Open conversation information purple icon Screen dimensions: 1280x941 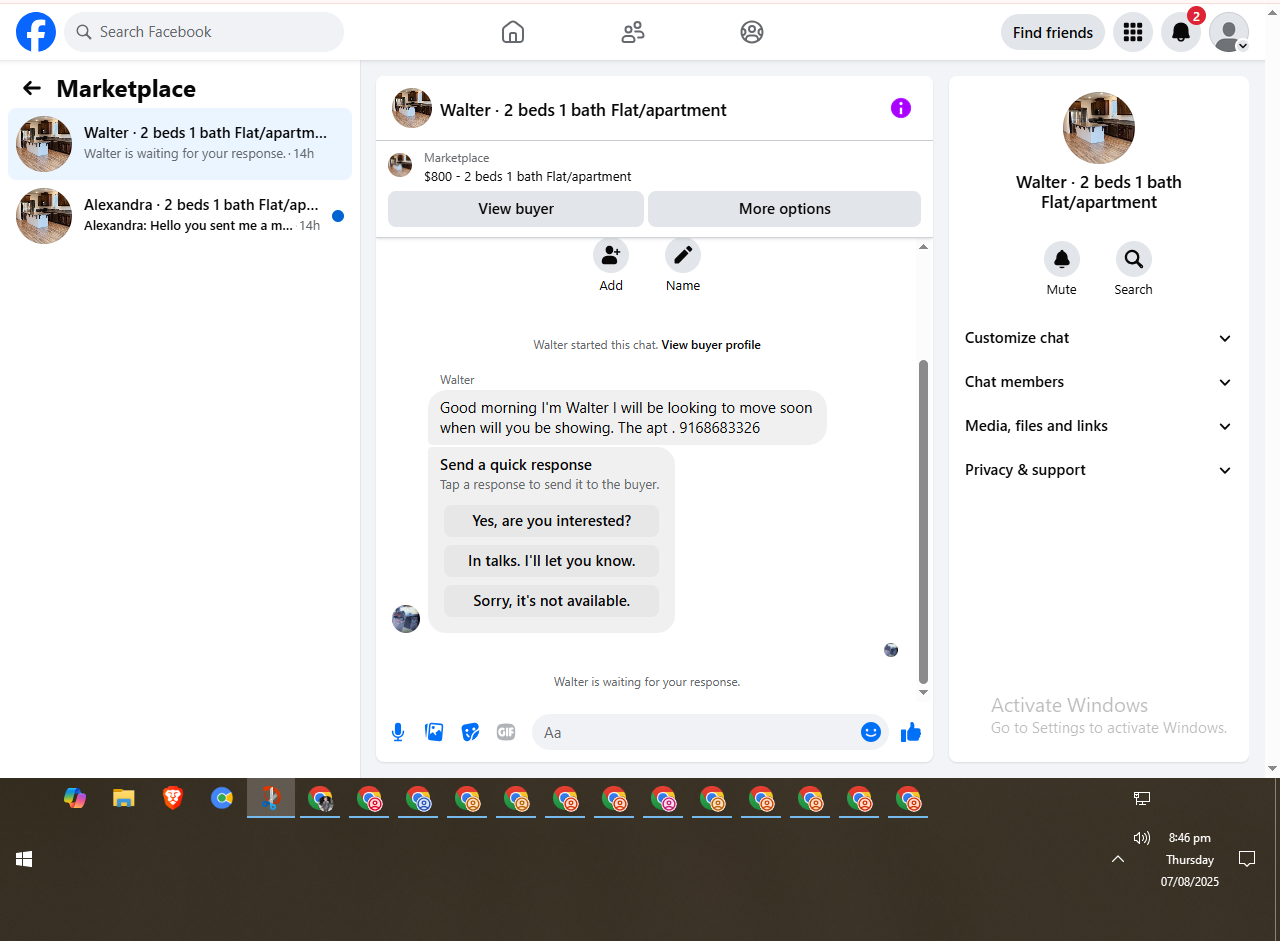[x=901, y=108]
